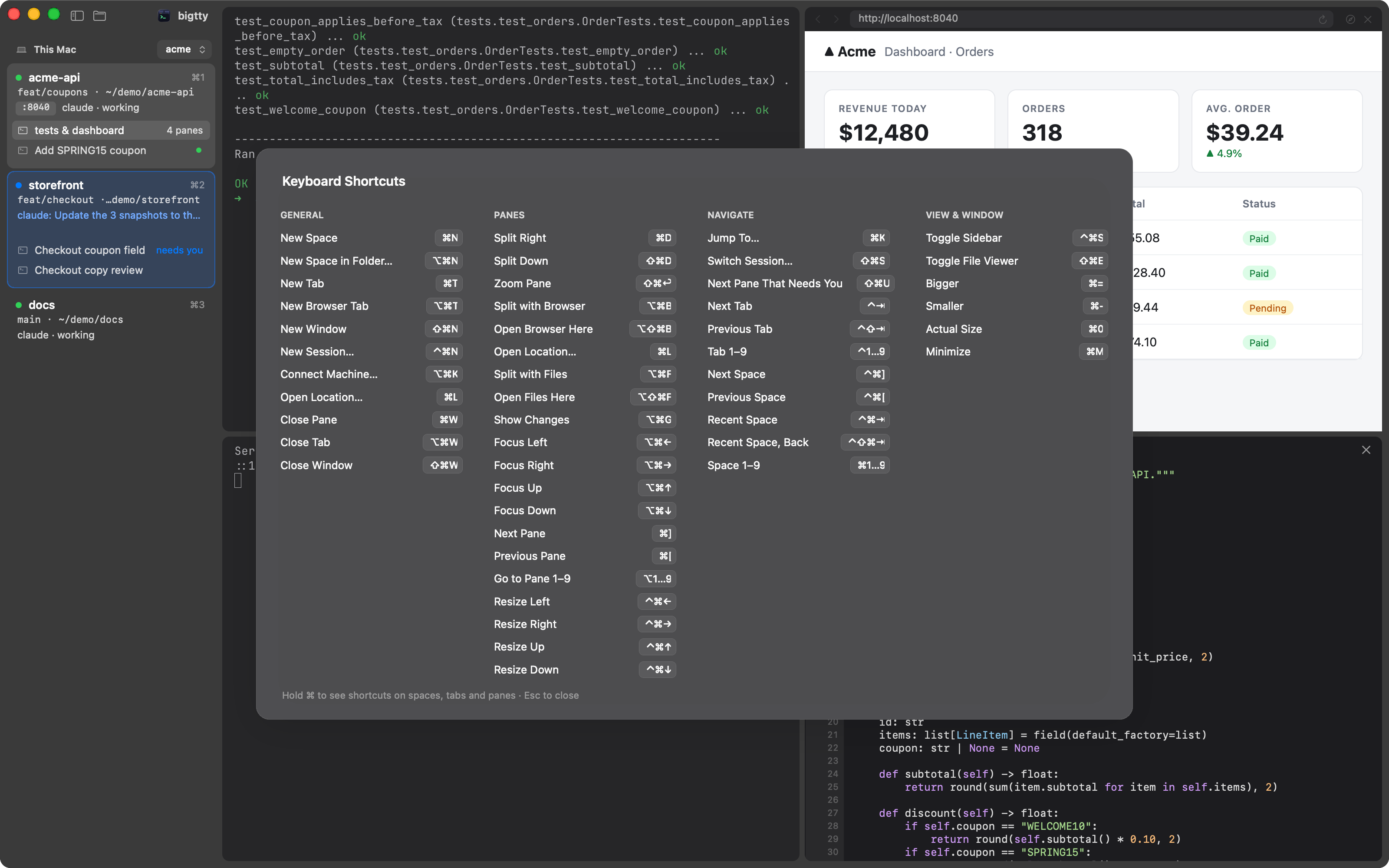This screenshot has height=868, width=1389.
Task: Go forward in the browser pane
Action: coord(836,19)
